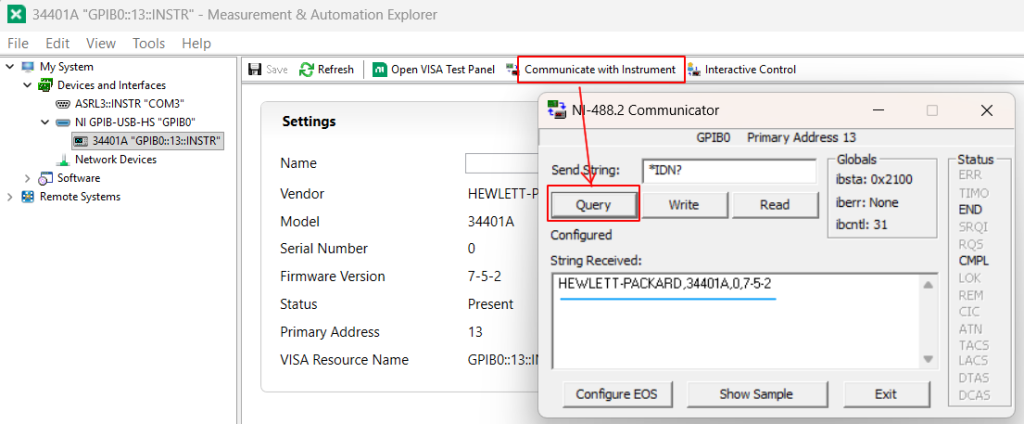Click the SRQI status indicator
Viewport: 1024px width, 424px height.
972,227
